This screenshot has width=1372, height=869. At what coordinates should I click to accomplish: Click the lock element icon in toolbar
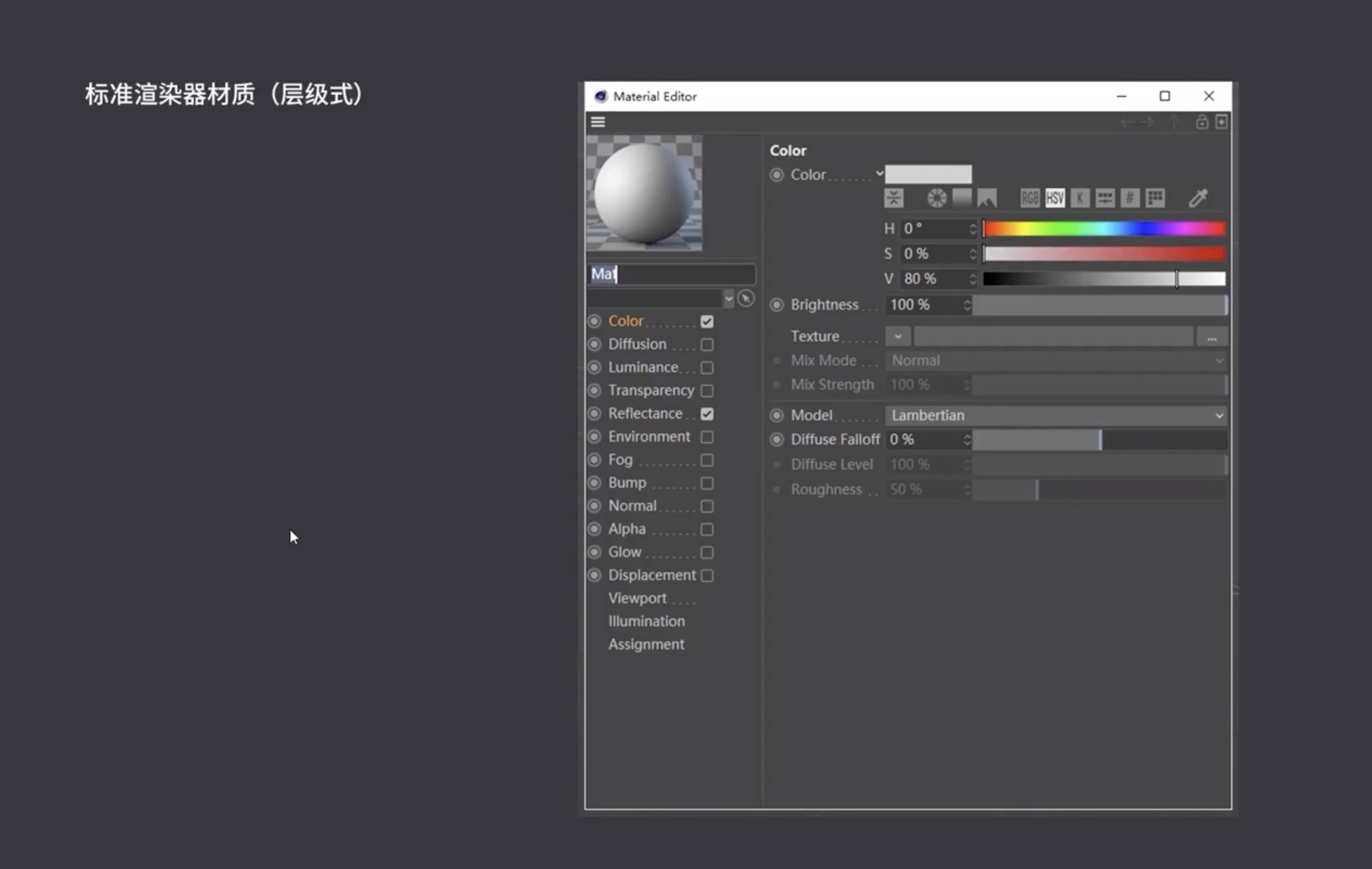[1202, 122]
